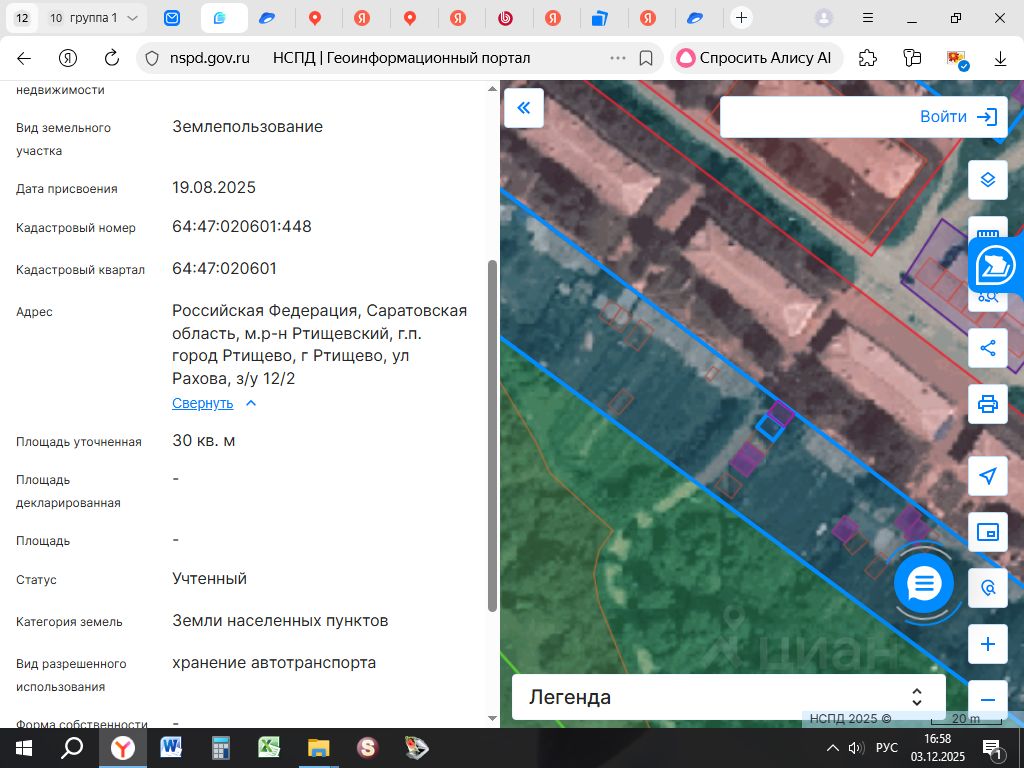Toggle the overview mini-map
The width and height of the screenshot is (1024, 768).
point(987,532)
